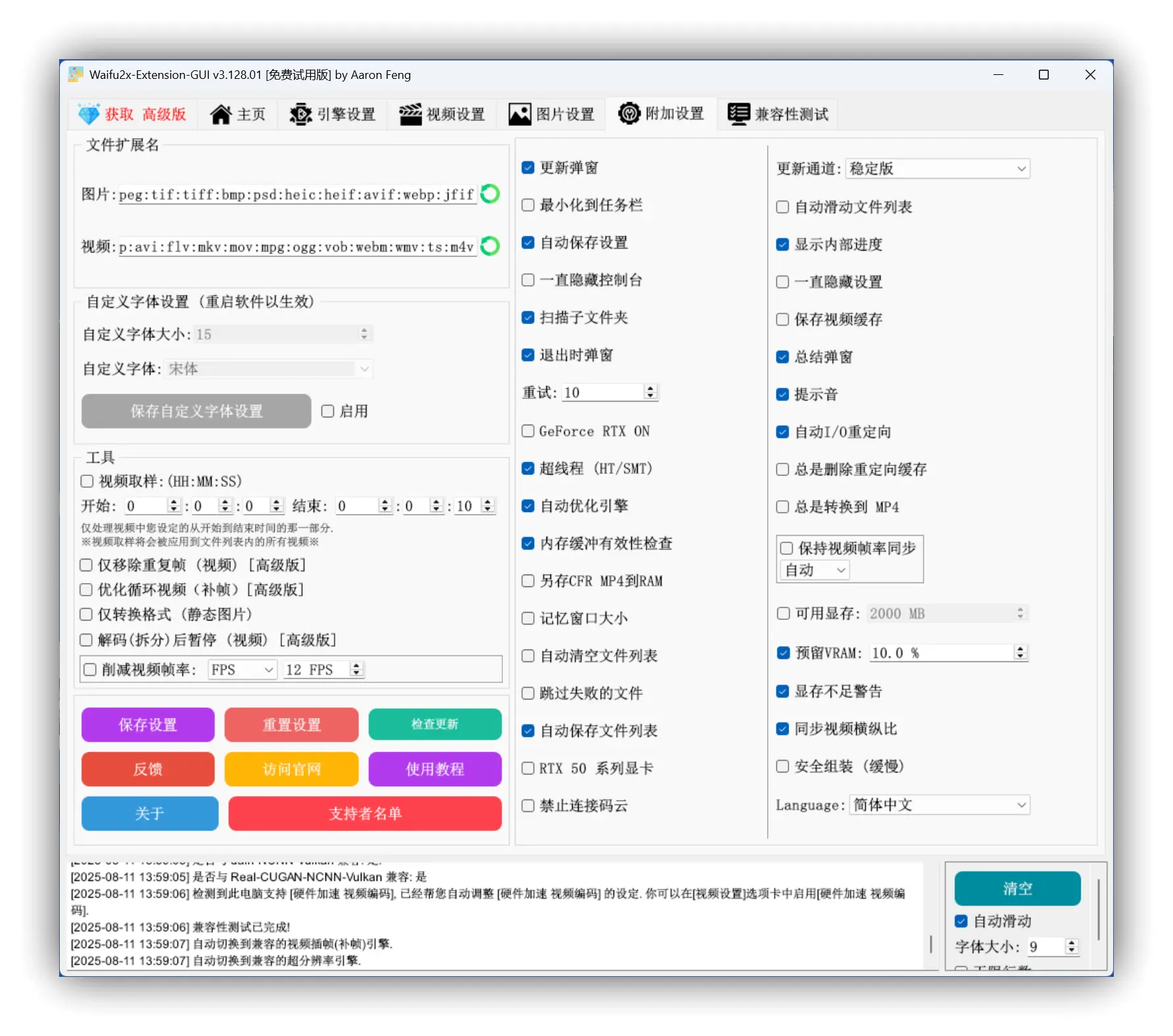Click 结束 seconds spinner showing 10

coord(475,506)
